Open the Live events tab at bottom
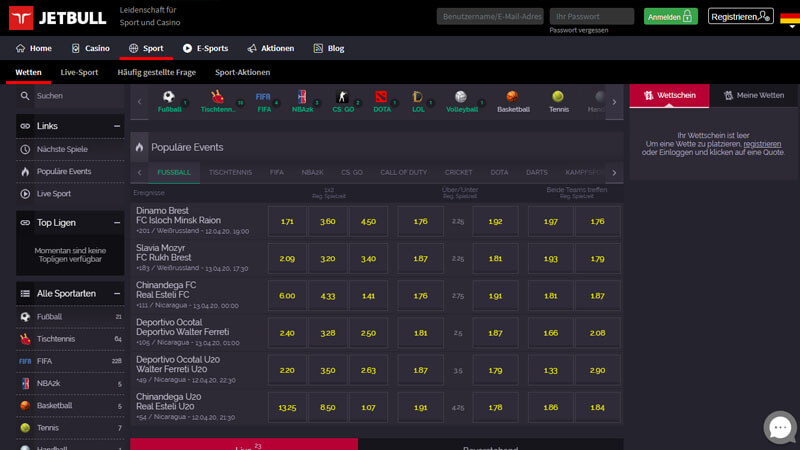 click(244, 444)
